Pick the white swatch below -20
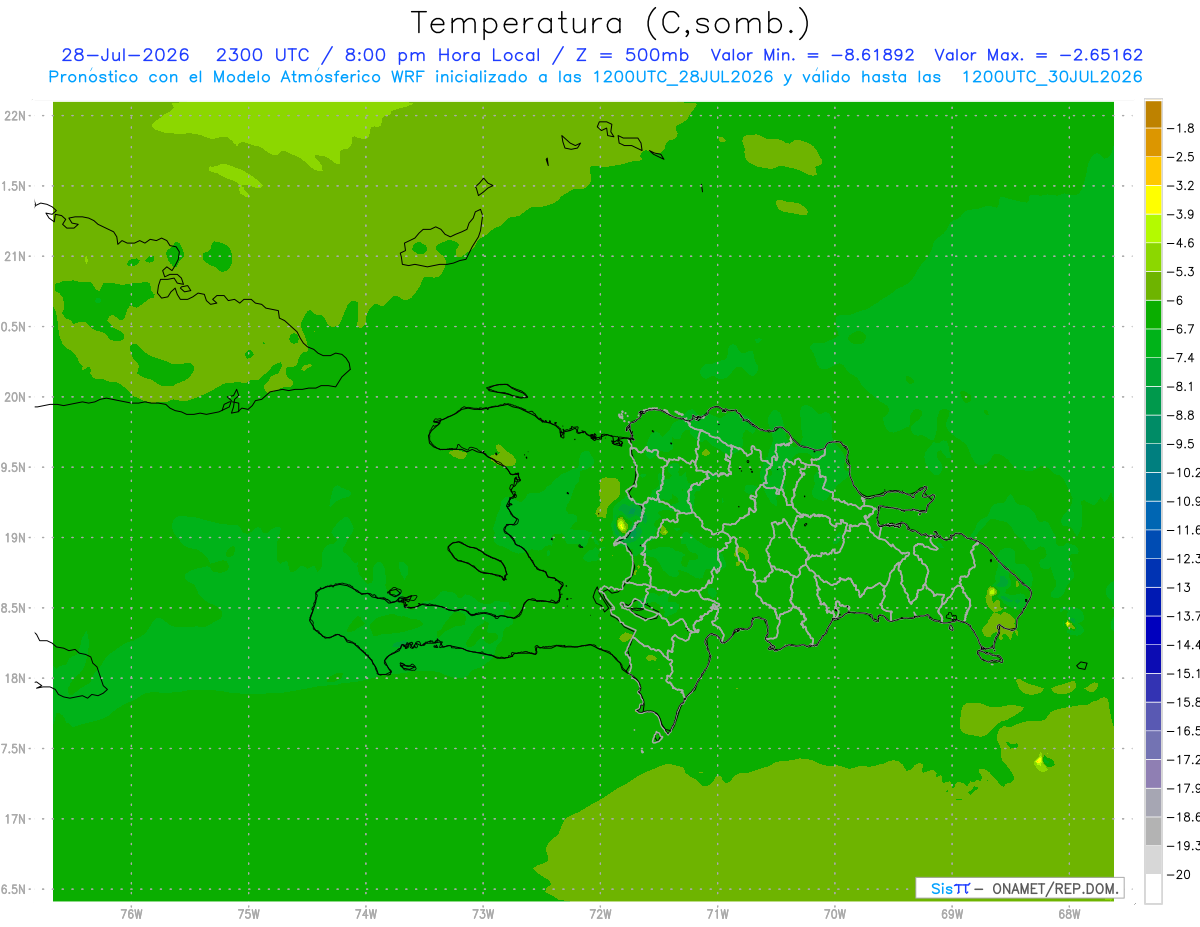This screenshot has width=1200, height=927. [x=1153, y=889]
